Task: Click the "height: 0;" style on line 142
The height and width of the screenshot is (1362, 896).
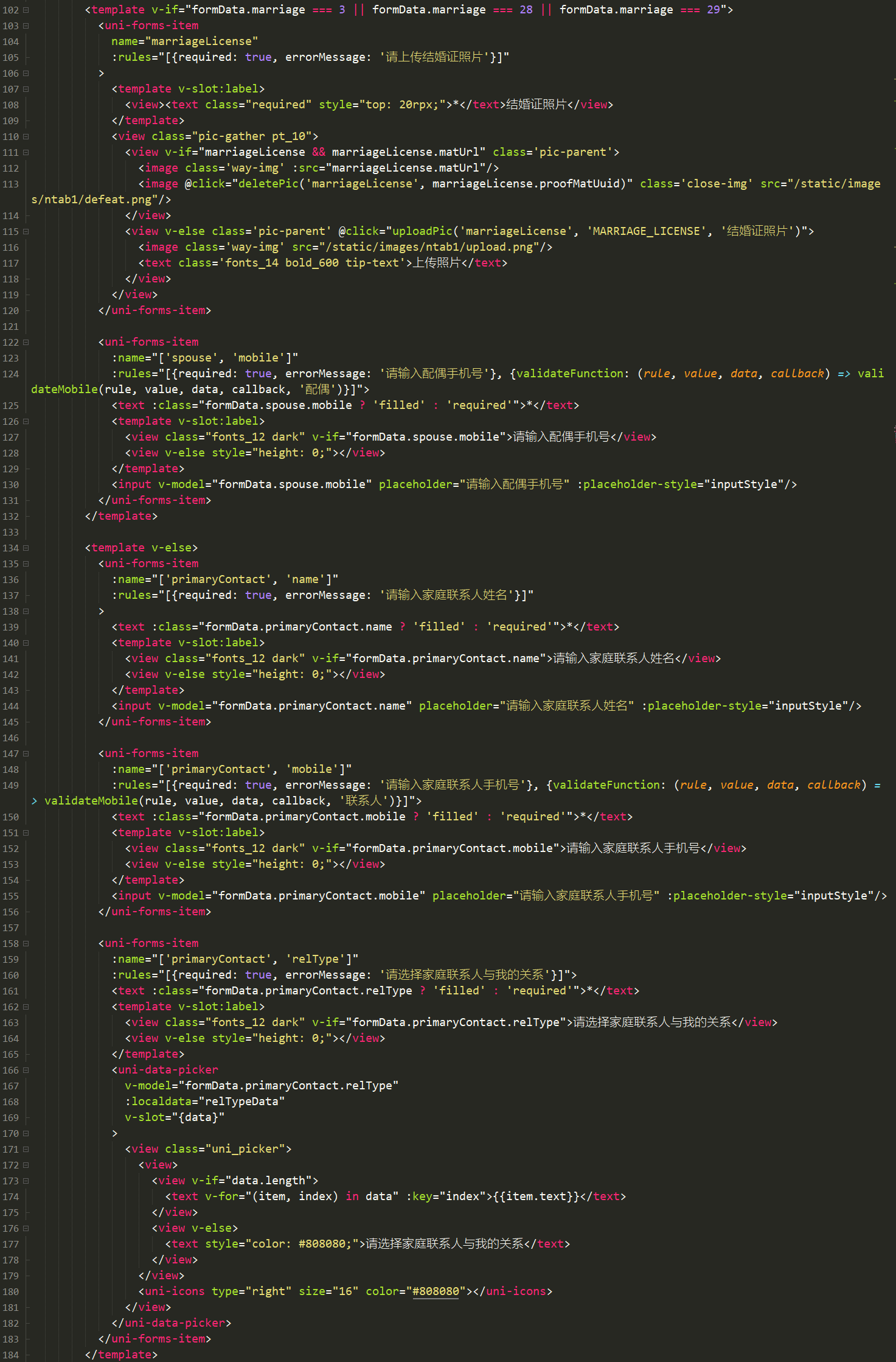Action: click(x=291, y=674)
